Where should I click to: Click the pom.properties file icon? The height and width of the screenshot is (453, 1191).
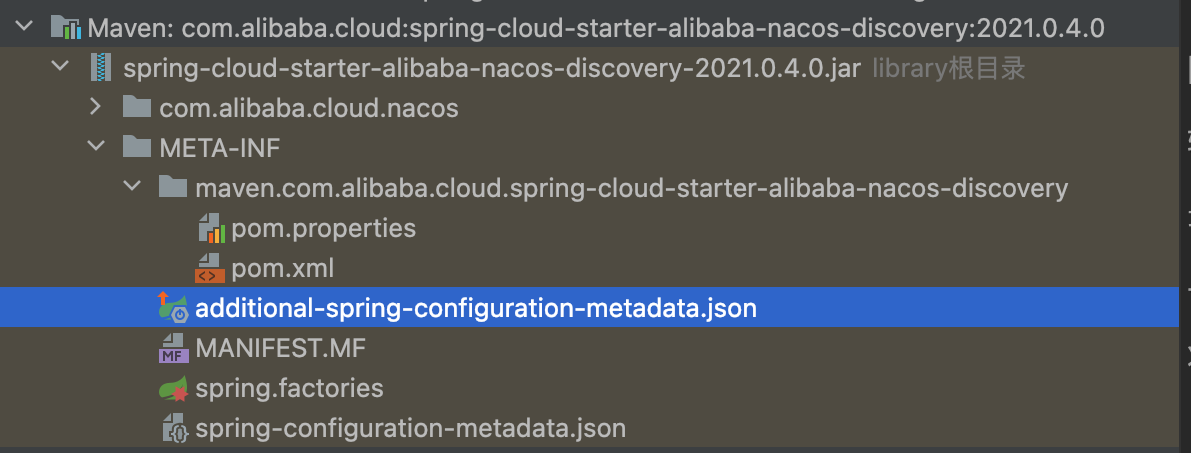[x=211, y=229]
